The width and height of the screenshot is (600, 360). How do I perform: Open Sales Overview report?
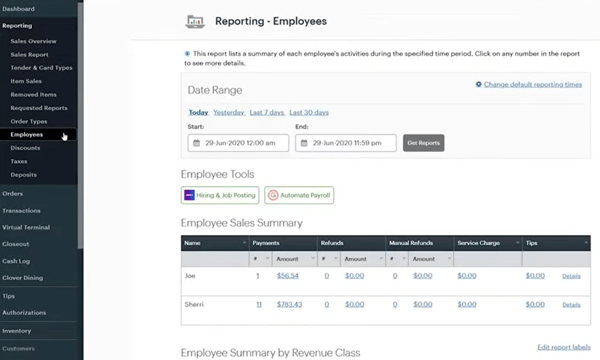pos(33,41)
